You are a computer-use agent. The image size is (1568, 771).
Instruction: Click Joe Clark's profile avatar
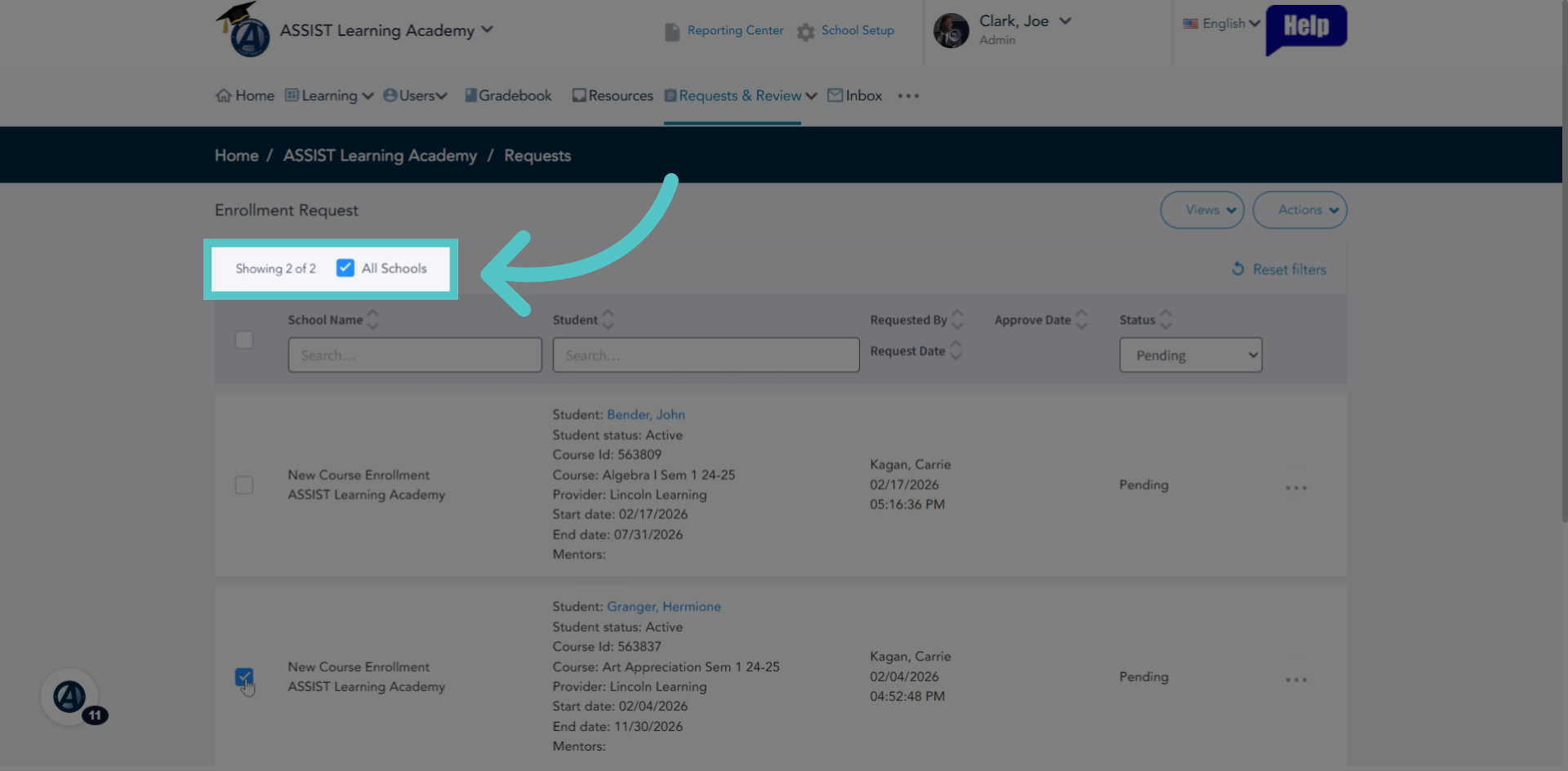tap(951, 31)
